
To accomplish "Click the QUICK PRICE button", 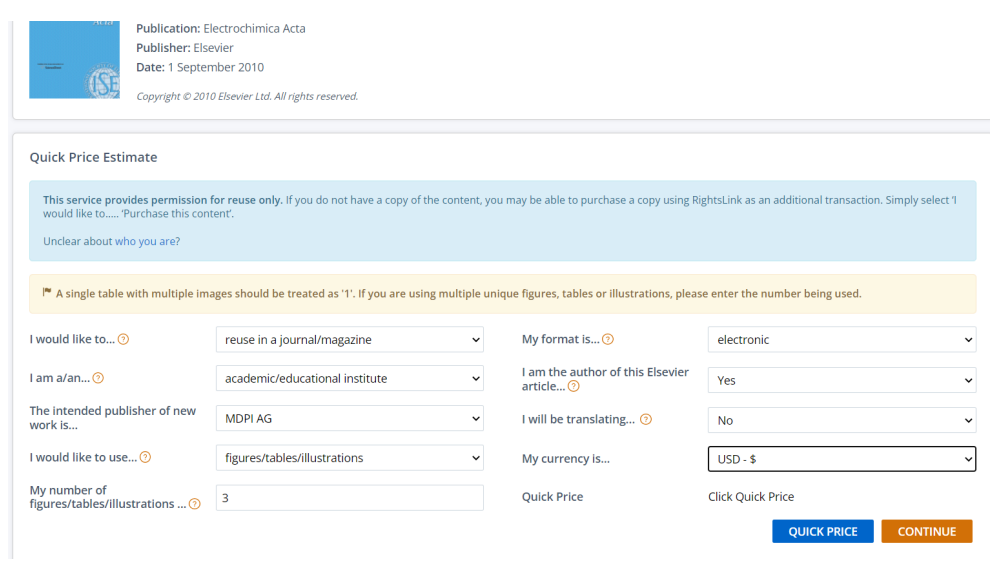I will [823, 532].
